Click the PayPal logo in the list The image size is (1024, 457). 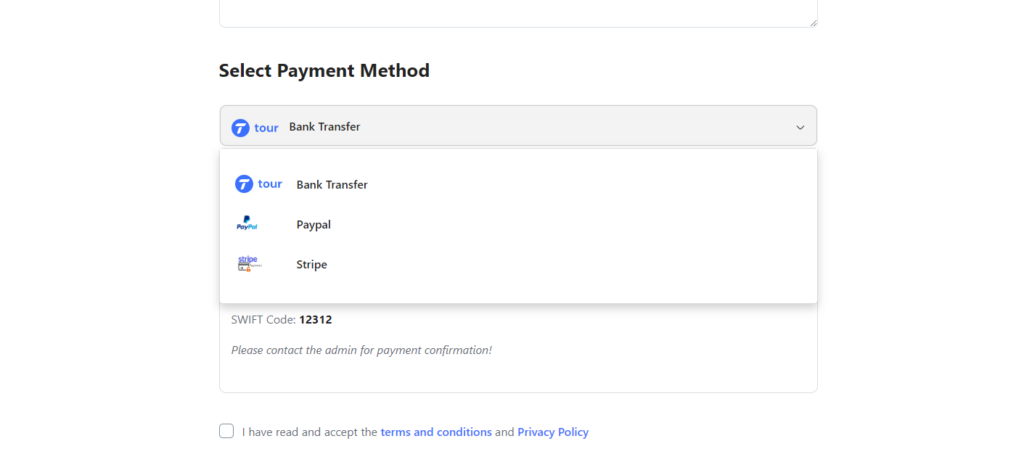[247, 223]
